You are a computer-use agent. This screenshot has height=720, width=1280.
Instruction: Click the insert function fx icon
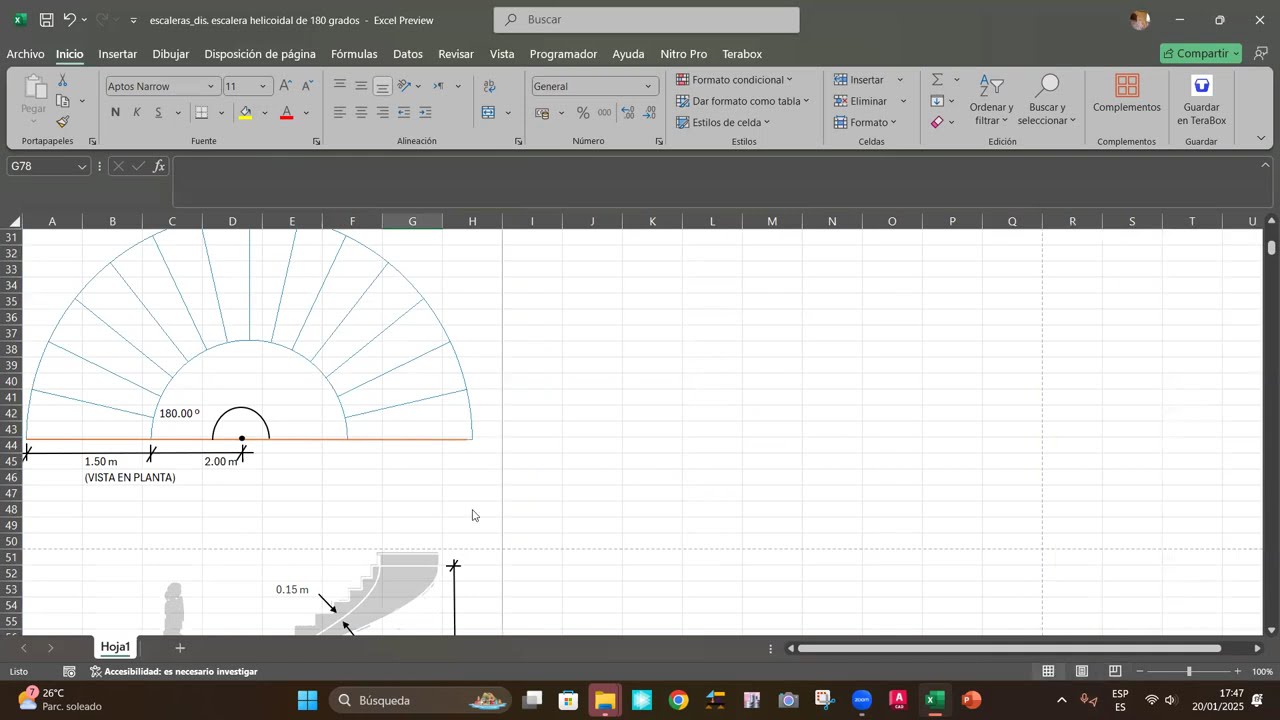click(159, 167)
